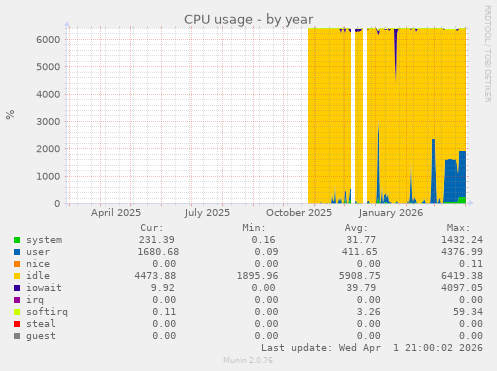Click the 'Avg:' column header
Viewport: 497px width, 371px height.
356,228
